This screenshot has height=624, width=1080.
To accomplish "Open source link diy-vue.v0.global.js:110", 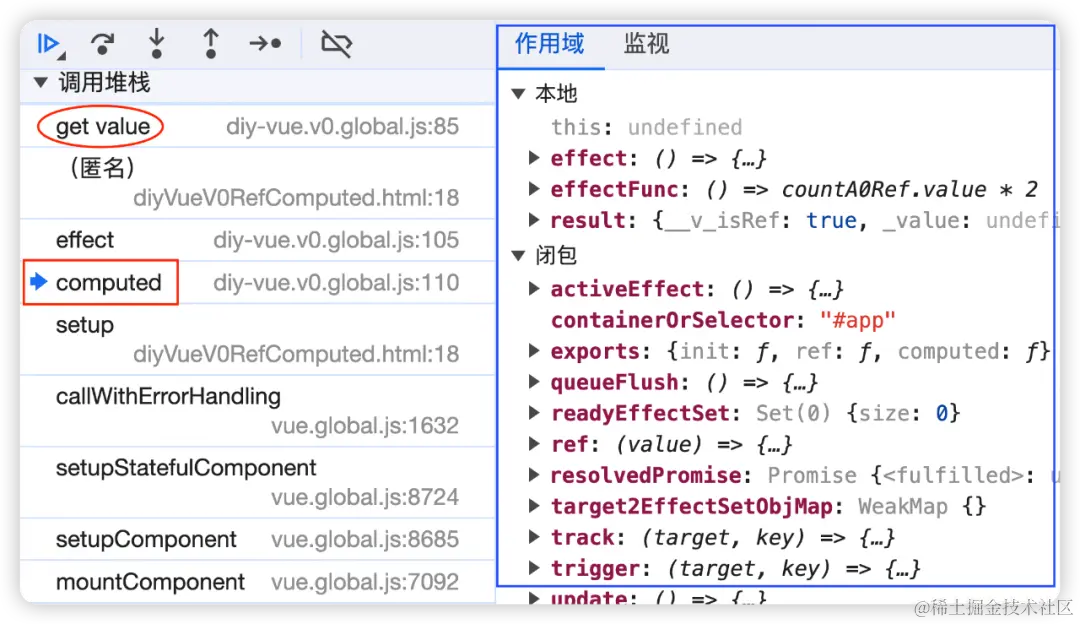I will pyautogui.click(x=336, y=282).
